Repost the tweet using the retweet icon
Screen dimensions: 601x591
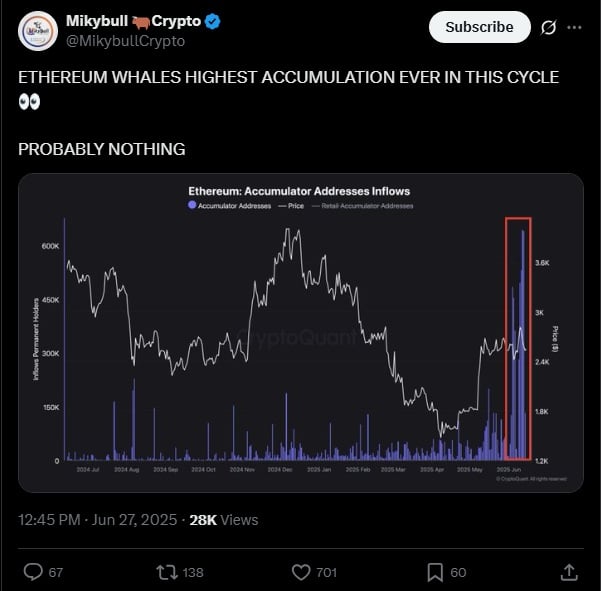point(168,572)
